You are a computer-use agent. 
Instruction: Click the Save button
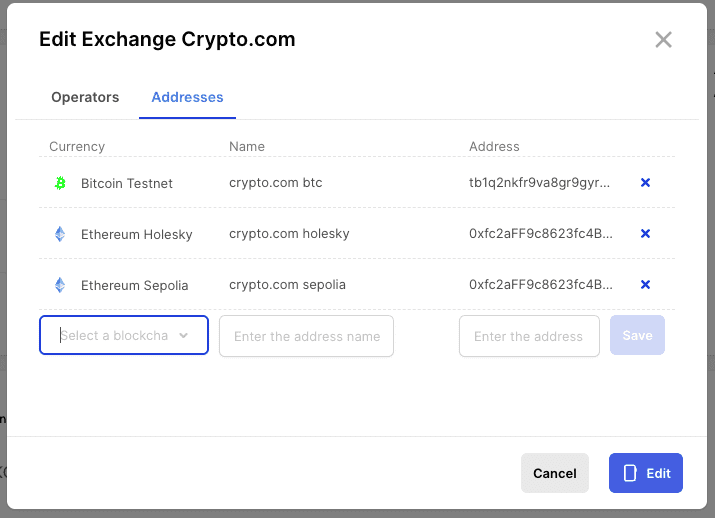click(637, 335)
